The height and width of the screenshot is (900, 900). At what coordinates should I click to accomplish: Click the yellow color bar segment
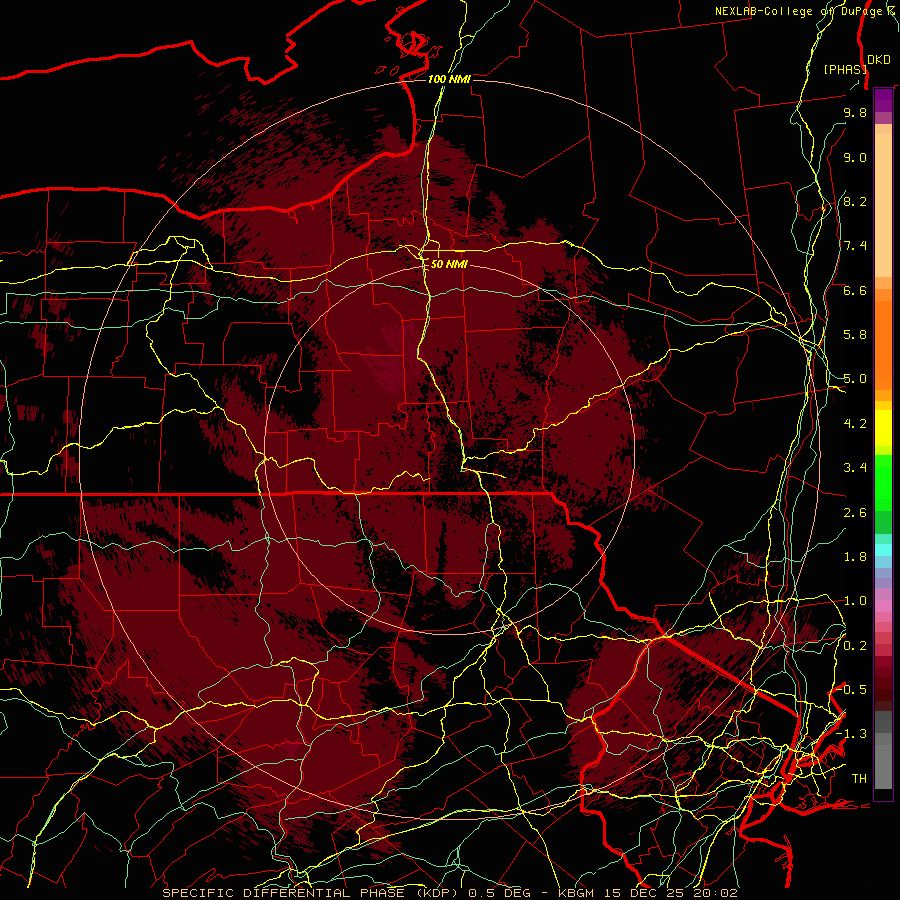883,428
